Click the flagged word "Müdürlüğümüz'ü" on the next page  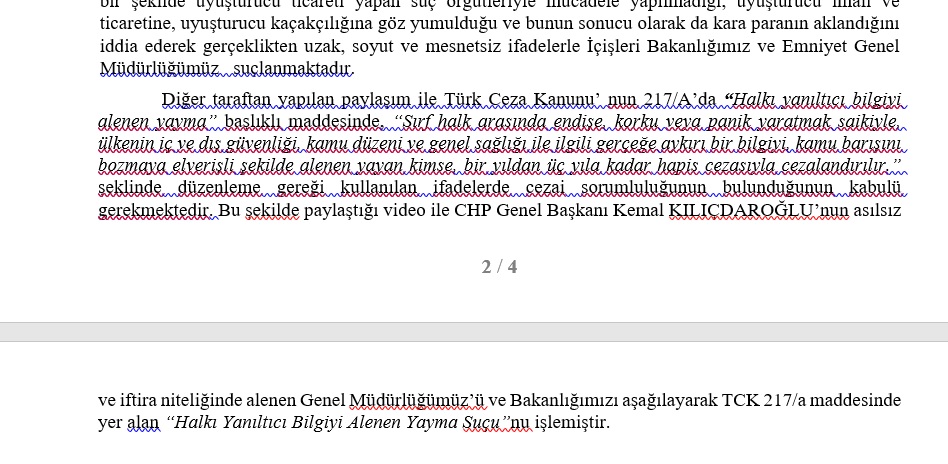click(416, 400)
